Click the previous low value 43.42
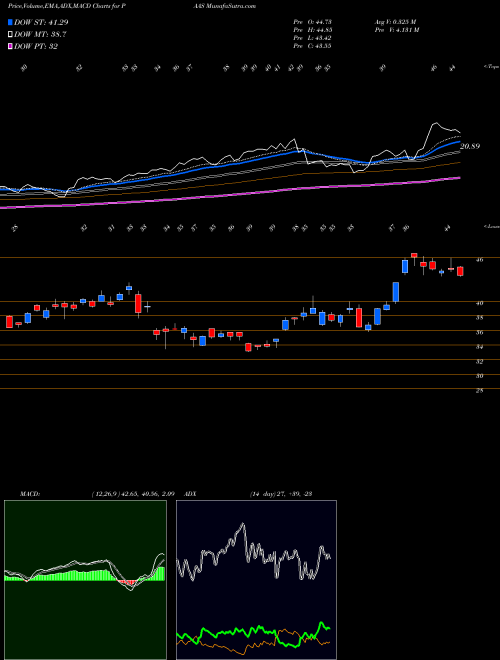Viewport: 500px width, 660px height. (322, 38)
